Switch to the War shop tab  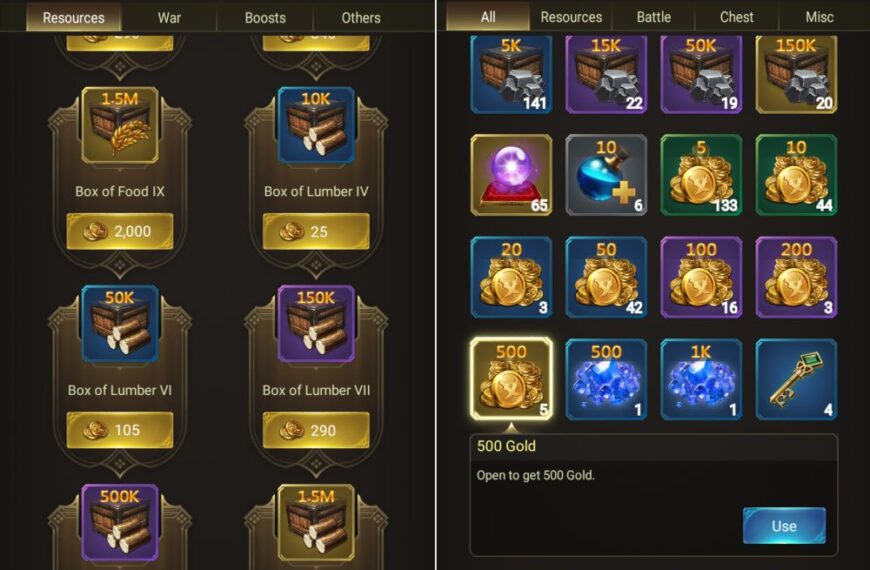[169, 17]
